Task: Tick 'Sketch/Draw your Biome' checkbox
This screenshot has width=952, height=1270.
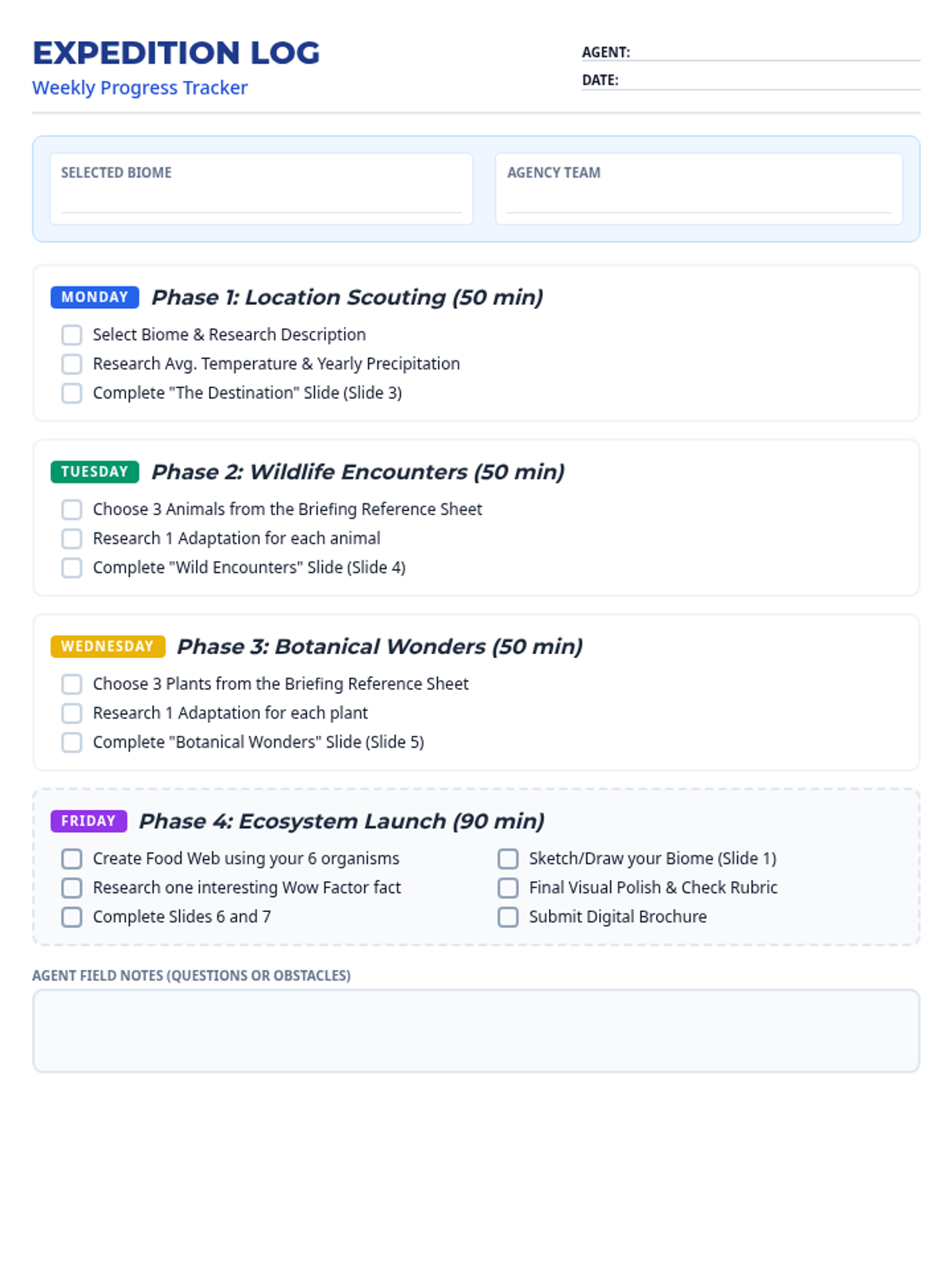Action: [x=508, y=859]
